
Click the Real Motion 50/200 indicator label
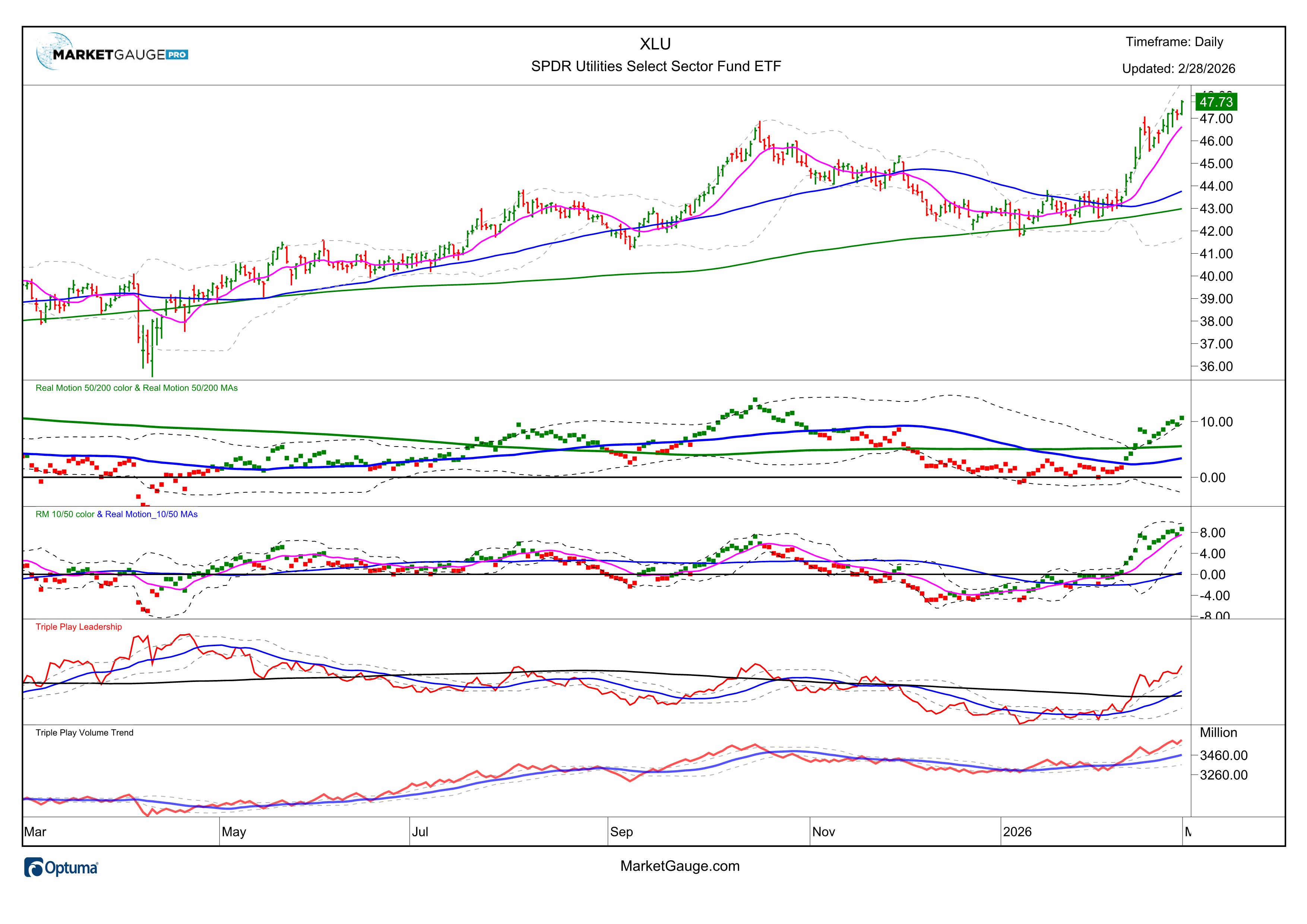pyautogui.click(x=136, y=388)
